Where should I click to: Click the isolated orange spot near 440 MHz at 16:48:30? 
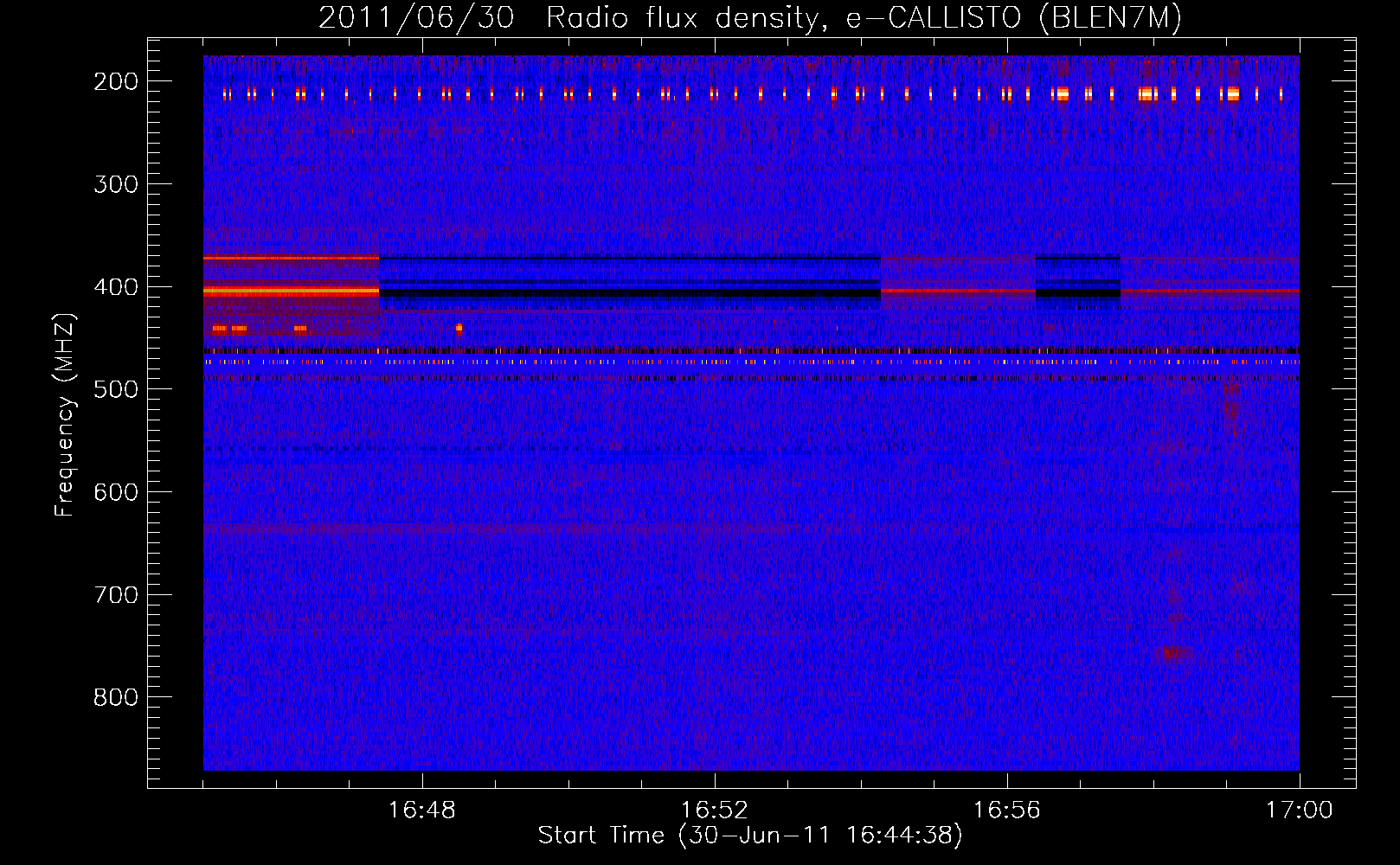tap(459, 328)
